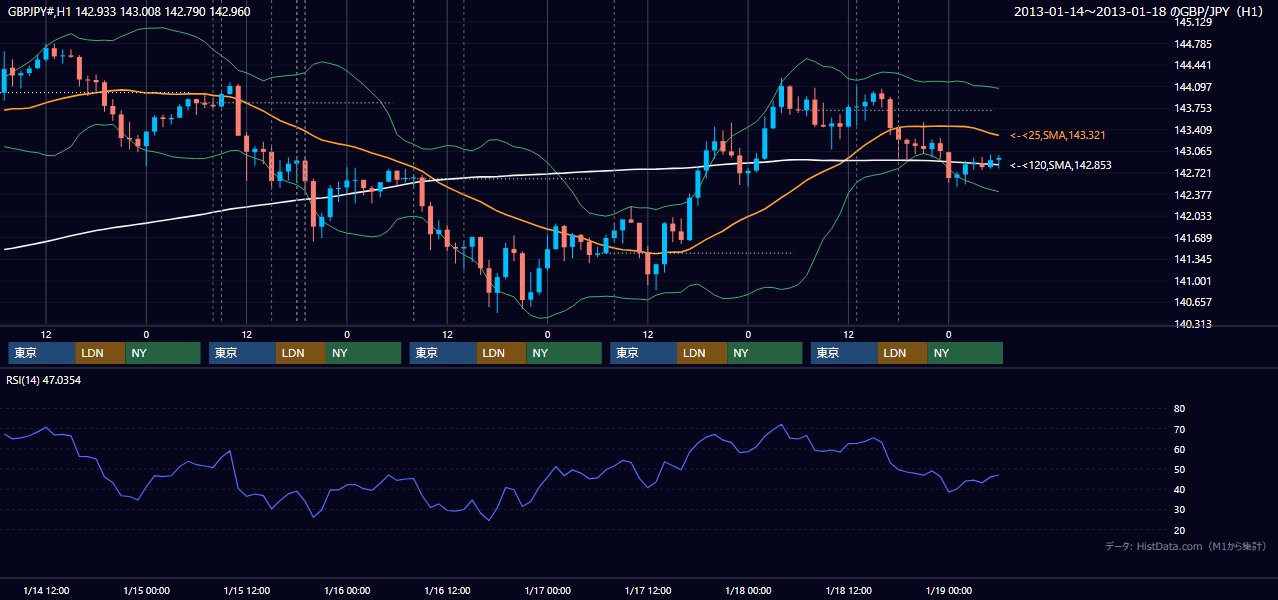Click price axis label 143.409
The width and height of the screenshot is (1278, 600).
point(1193,130)
